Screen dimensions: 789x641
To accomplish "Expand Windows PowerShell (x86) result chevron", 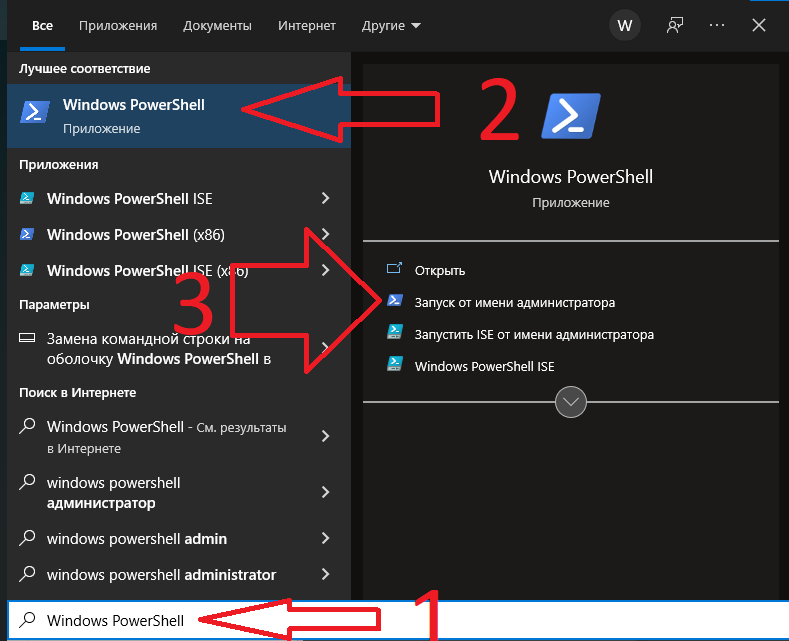I will pos(326,234).
